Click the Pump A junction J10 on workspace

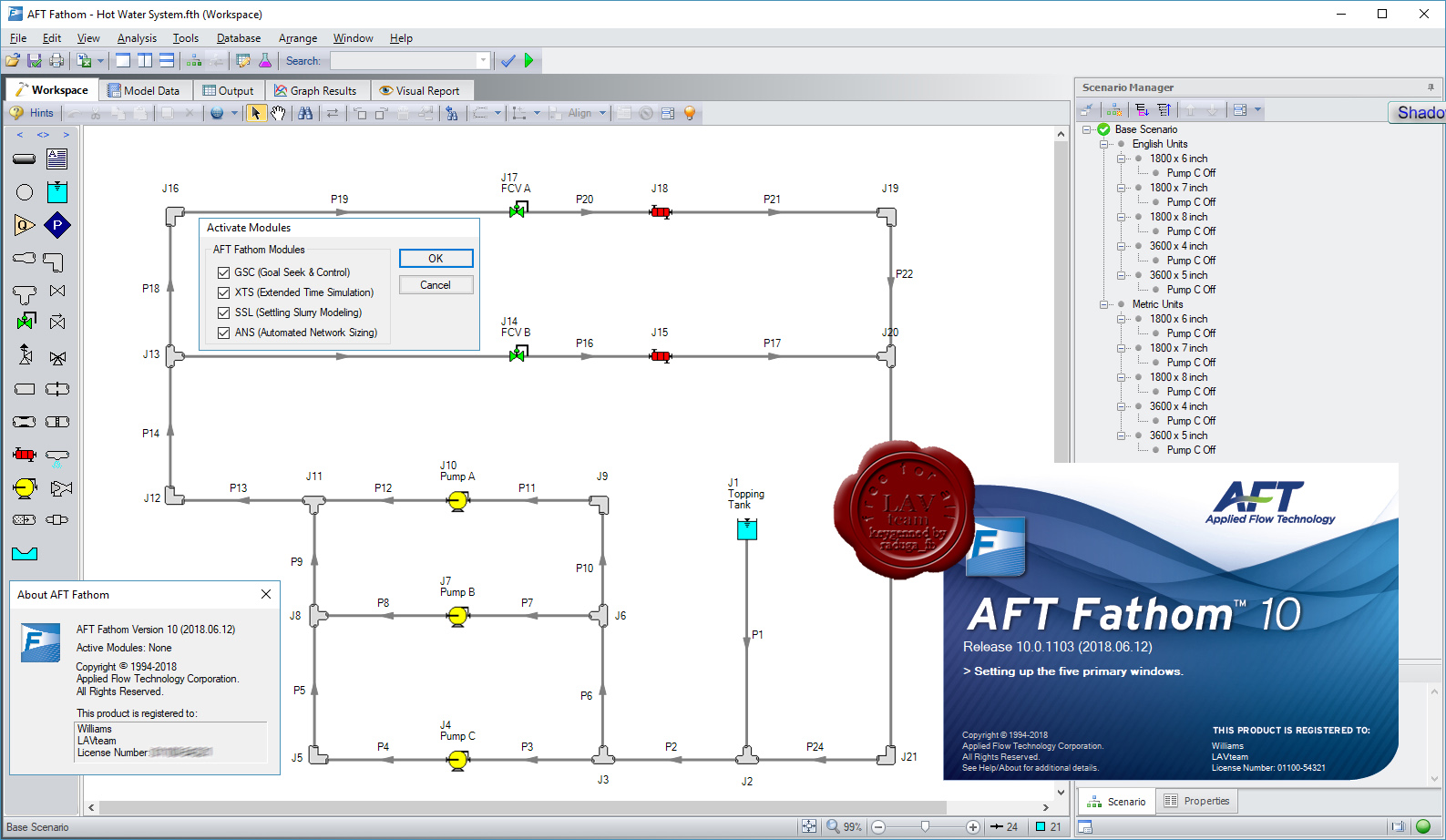pos(458,500)
